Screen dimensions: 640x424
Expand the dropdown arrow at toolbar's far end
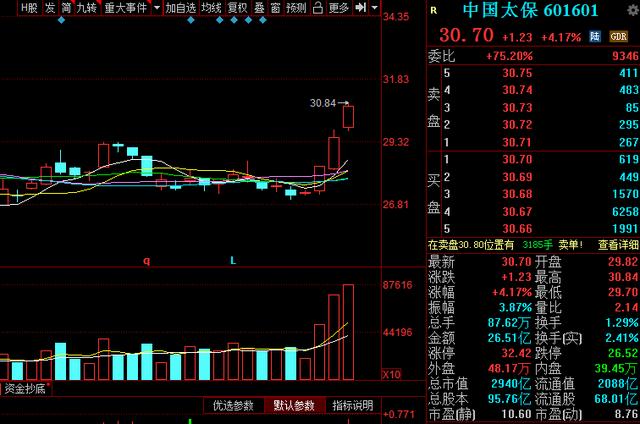click(374, 8)
